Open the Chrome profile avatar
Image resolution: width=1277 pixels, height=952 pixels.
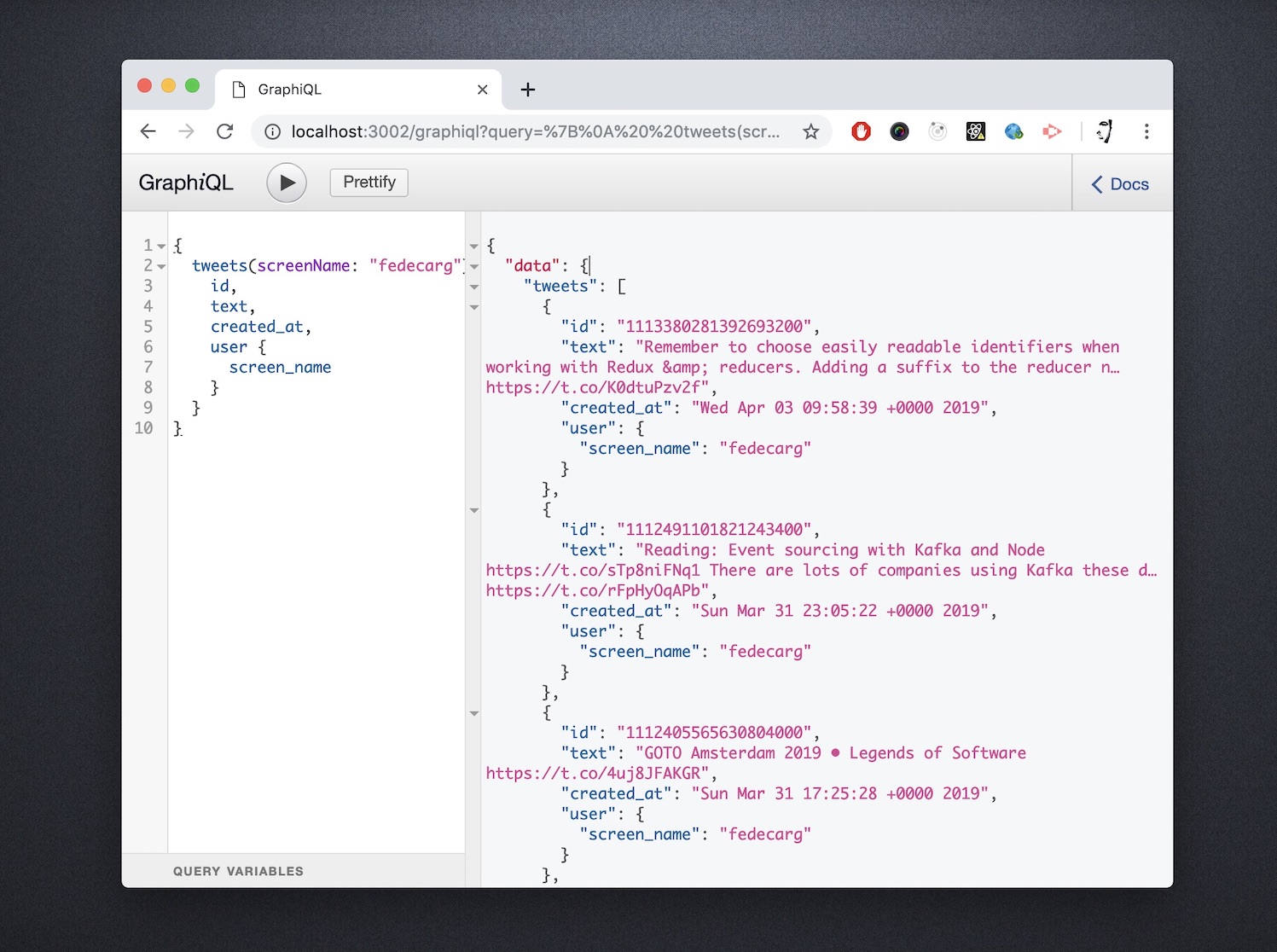[1106, 131]
